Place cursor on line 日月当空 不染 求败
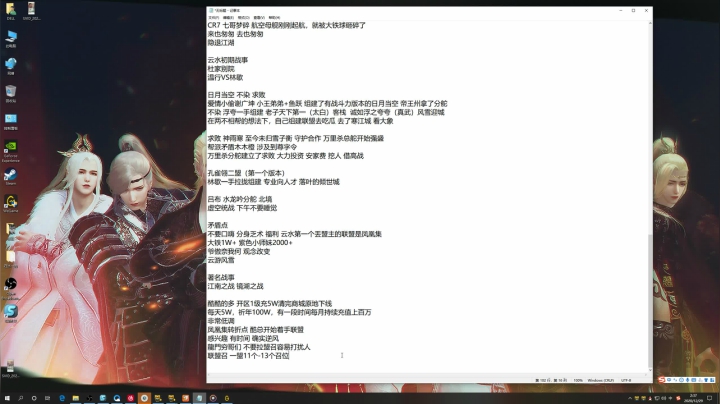 (x=236, y=95)
